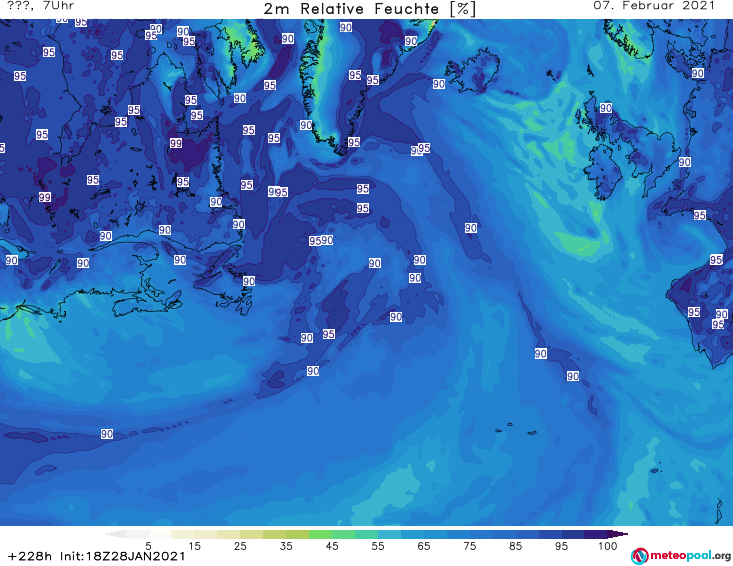Click the 90 contour label on England's east coast
This screenshot has width=733, height=566.
coord(684,162)
